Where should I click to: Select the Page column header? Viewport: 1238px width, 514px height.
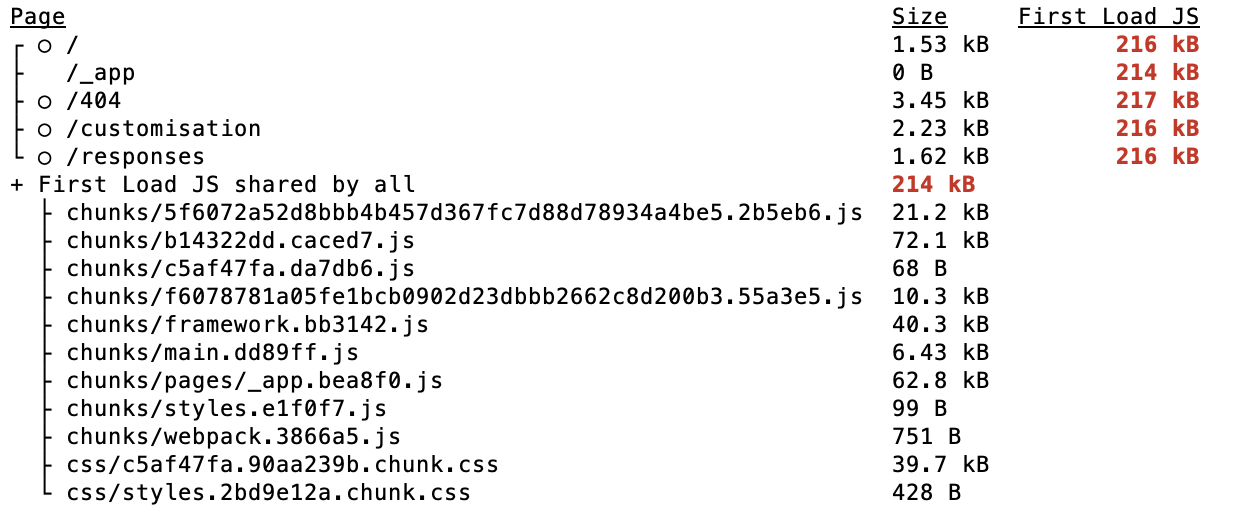(x=37, y=17)
